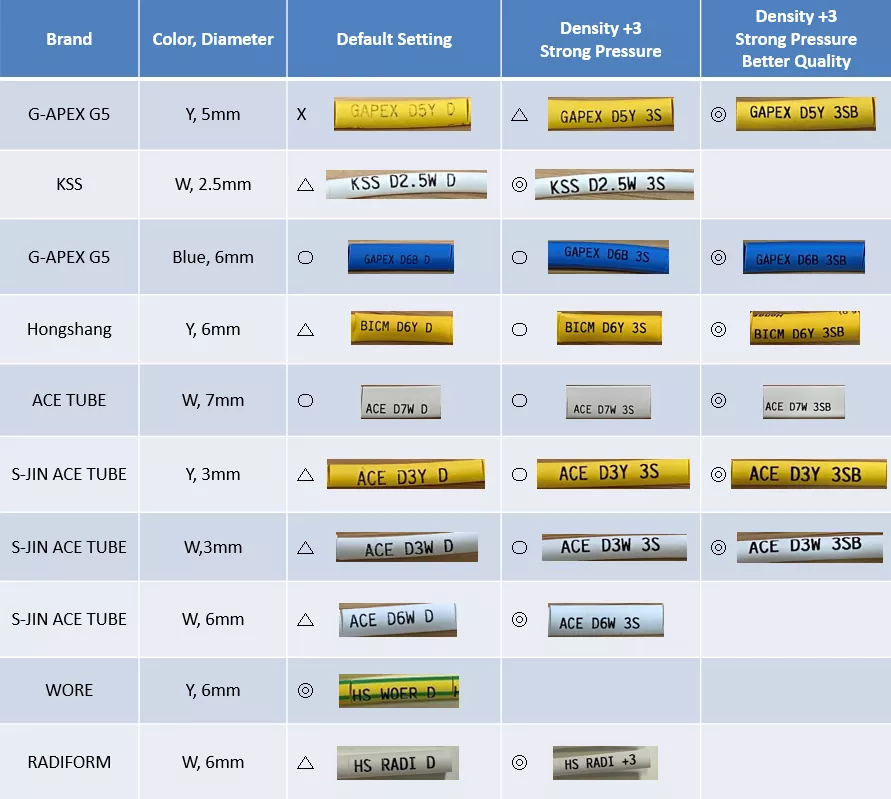
Task: Select the RADIFORM brand cell
Action: pyautogui.click(x=69, y=762)
